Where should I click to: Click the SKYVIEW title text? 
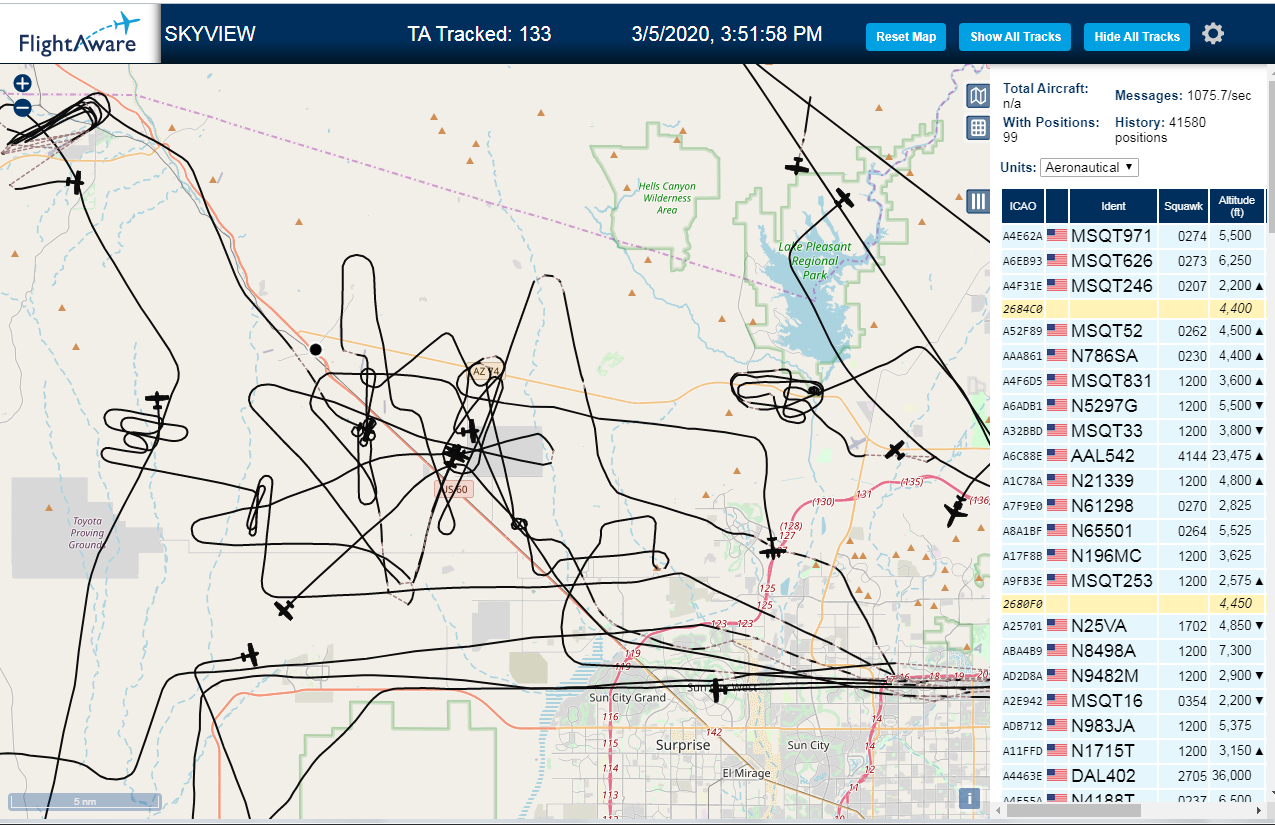pos(210,34)
